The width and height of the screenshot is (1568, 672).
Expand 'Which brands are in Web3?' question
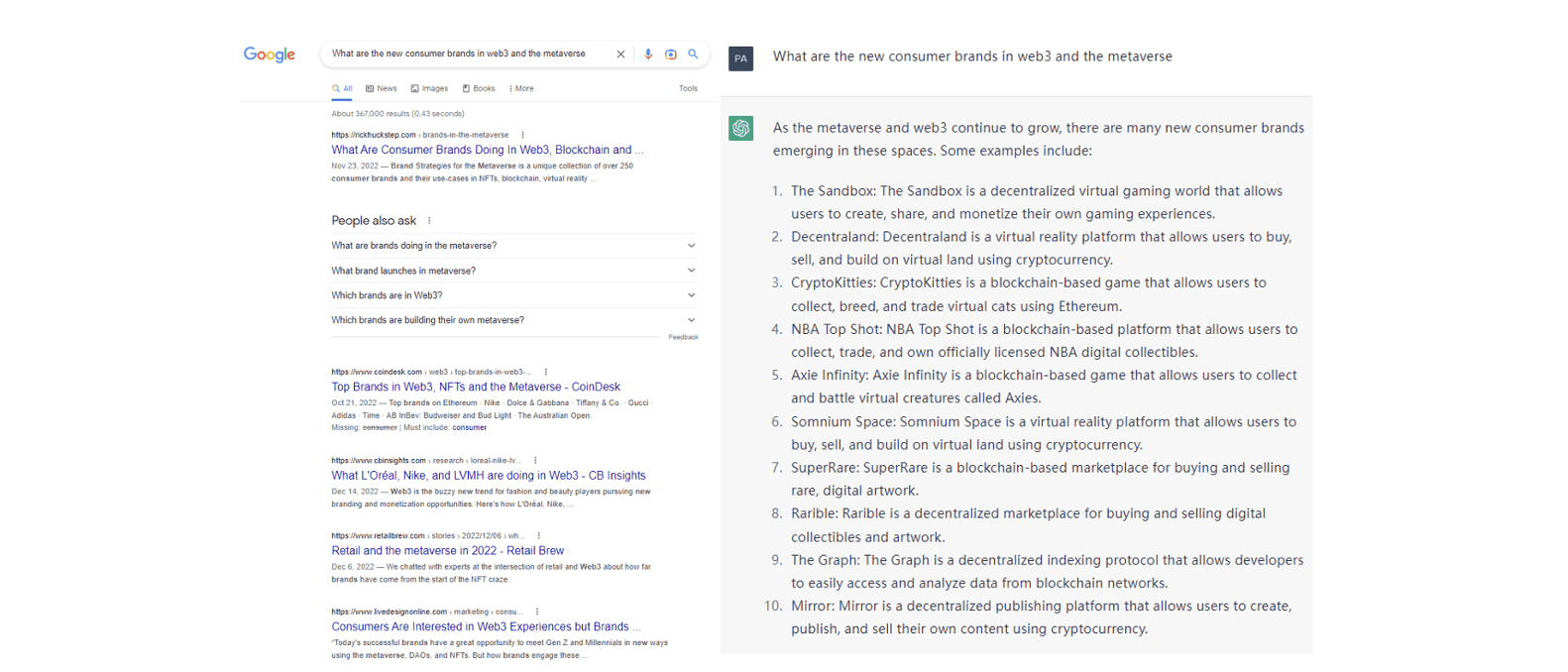[513, 295]
